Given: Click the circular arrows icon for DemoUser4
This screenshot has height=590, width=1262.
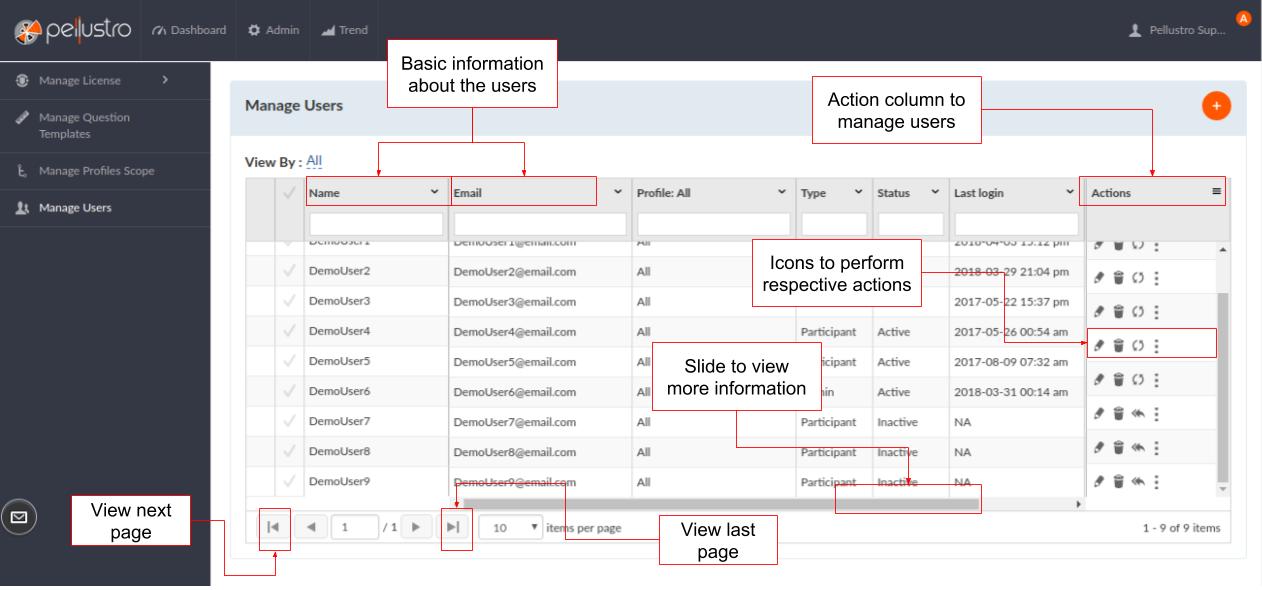Looking at the screenshot, I should tap(1136, 346).
